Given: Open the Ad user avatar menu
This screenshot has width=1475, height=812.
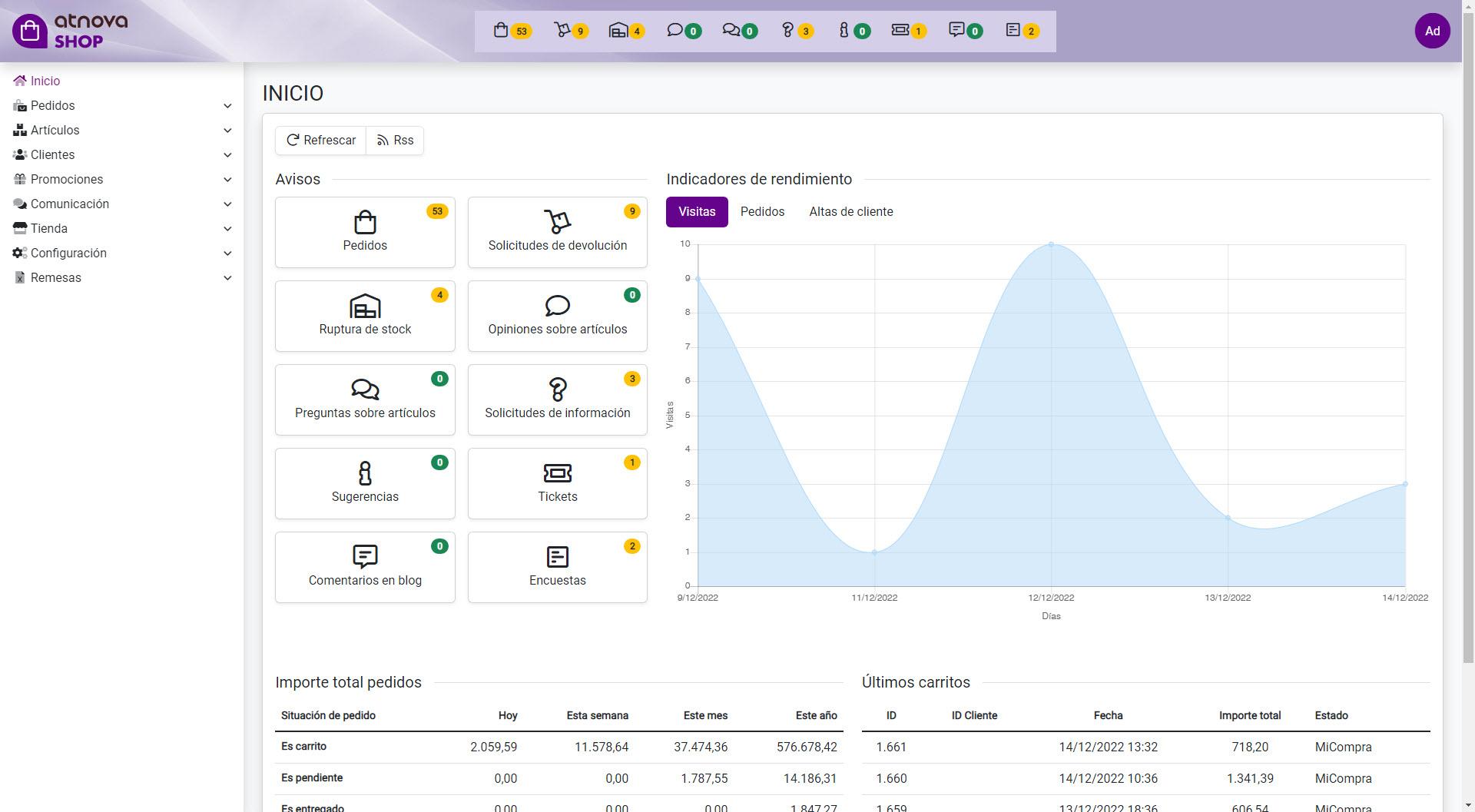Looking at the screenshot, I should pos(1432,31).
